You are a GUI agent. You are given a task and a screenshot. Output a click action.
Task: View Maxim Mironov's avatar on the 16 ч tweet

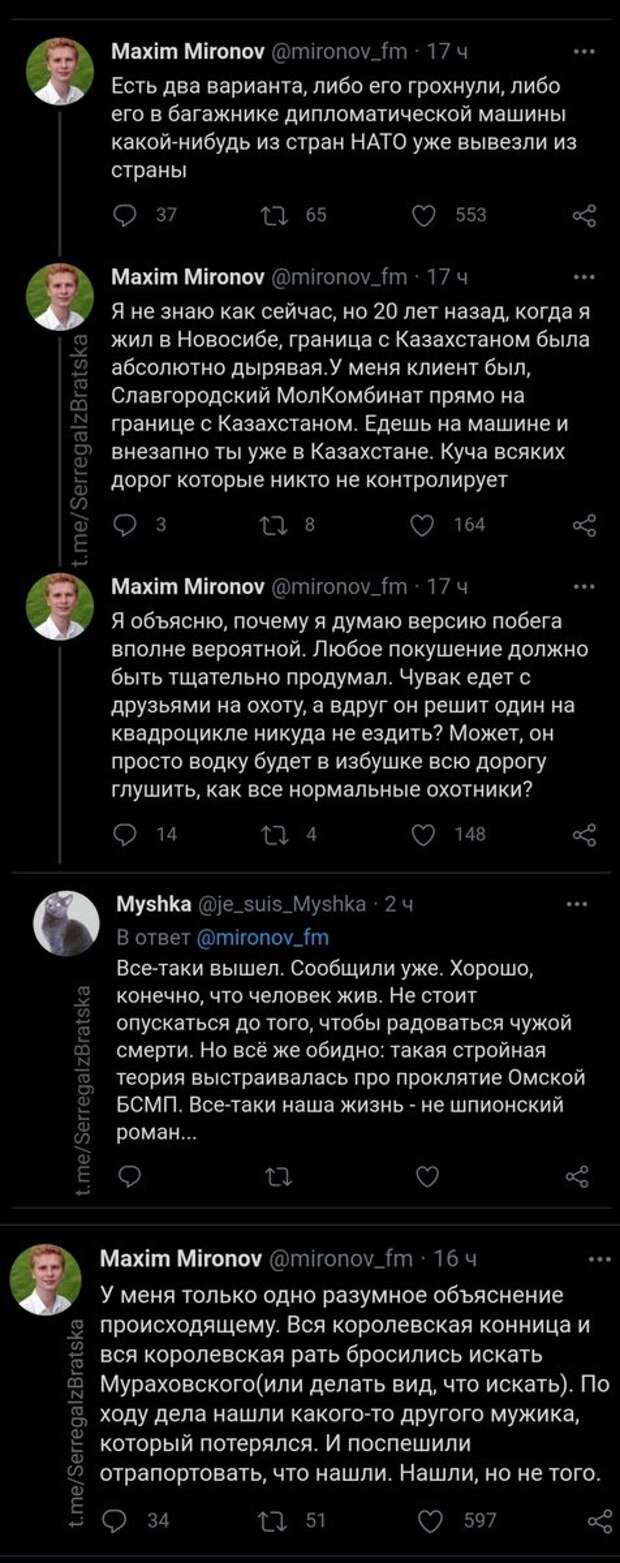45,1279
